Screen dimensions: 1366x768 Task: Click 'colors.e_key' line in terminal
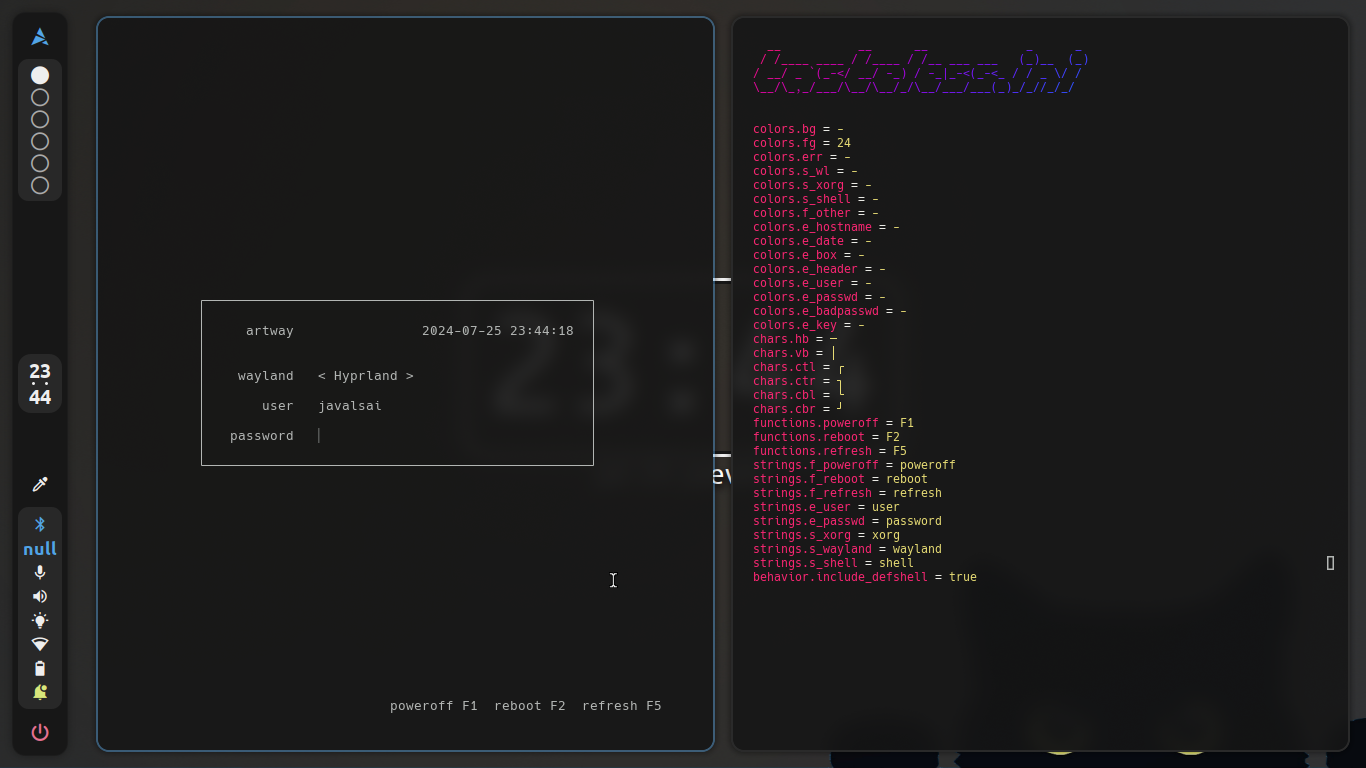809,325
